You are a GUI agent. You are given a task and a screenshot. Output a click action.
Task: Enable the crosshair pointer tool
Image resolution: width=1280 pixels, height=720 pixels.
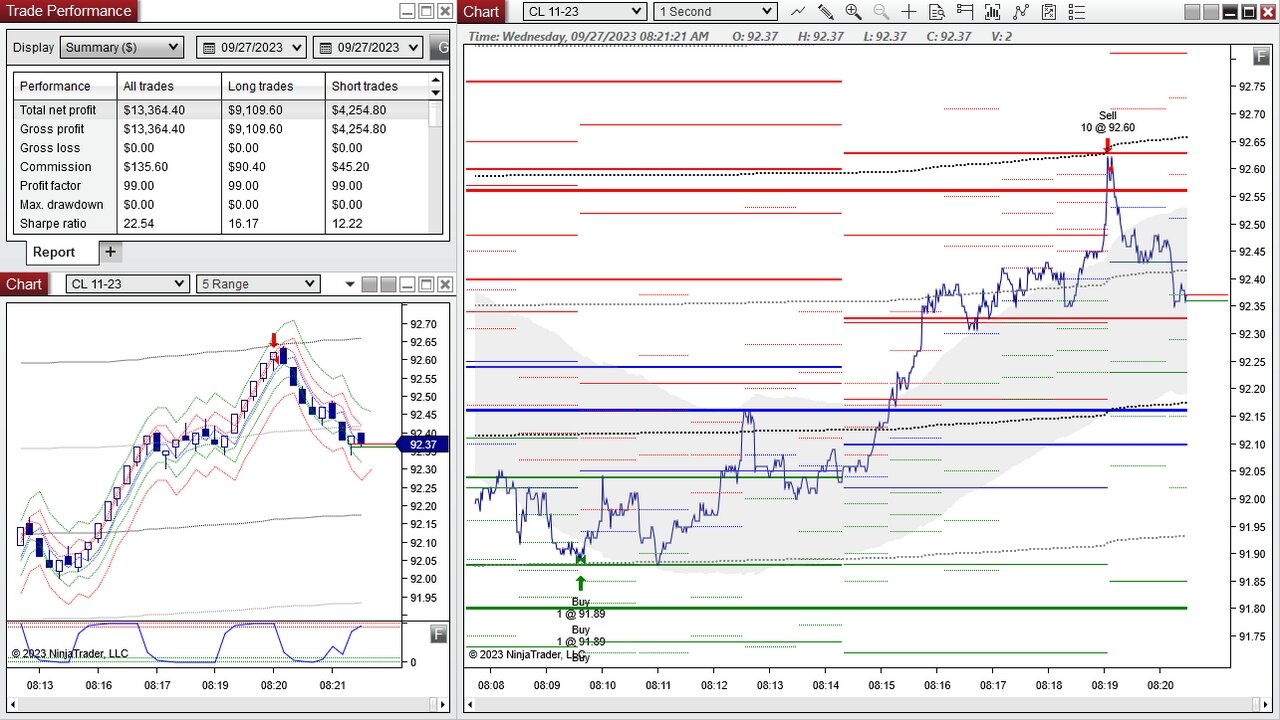[x=908, y=12]
